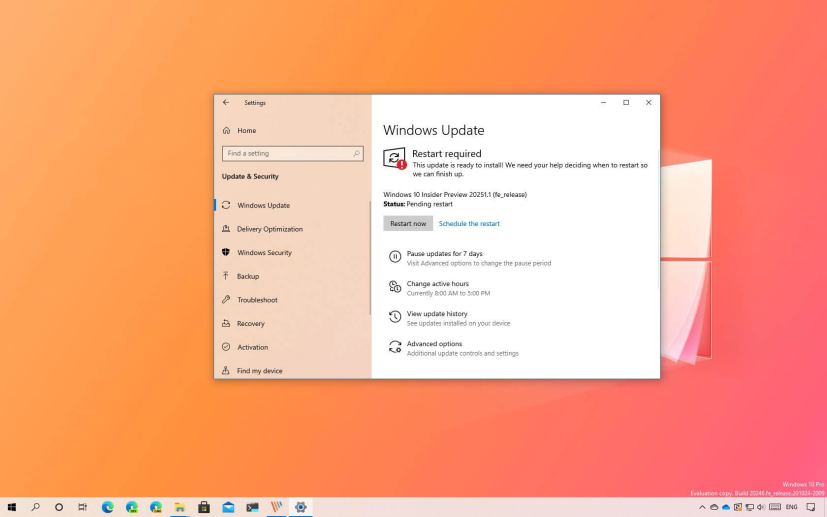827x517 pixels.
Task: Click the shield icon for Windows Security
Action: pyautogui.click(x=226, y=252)
